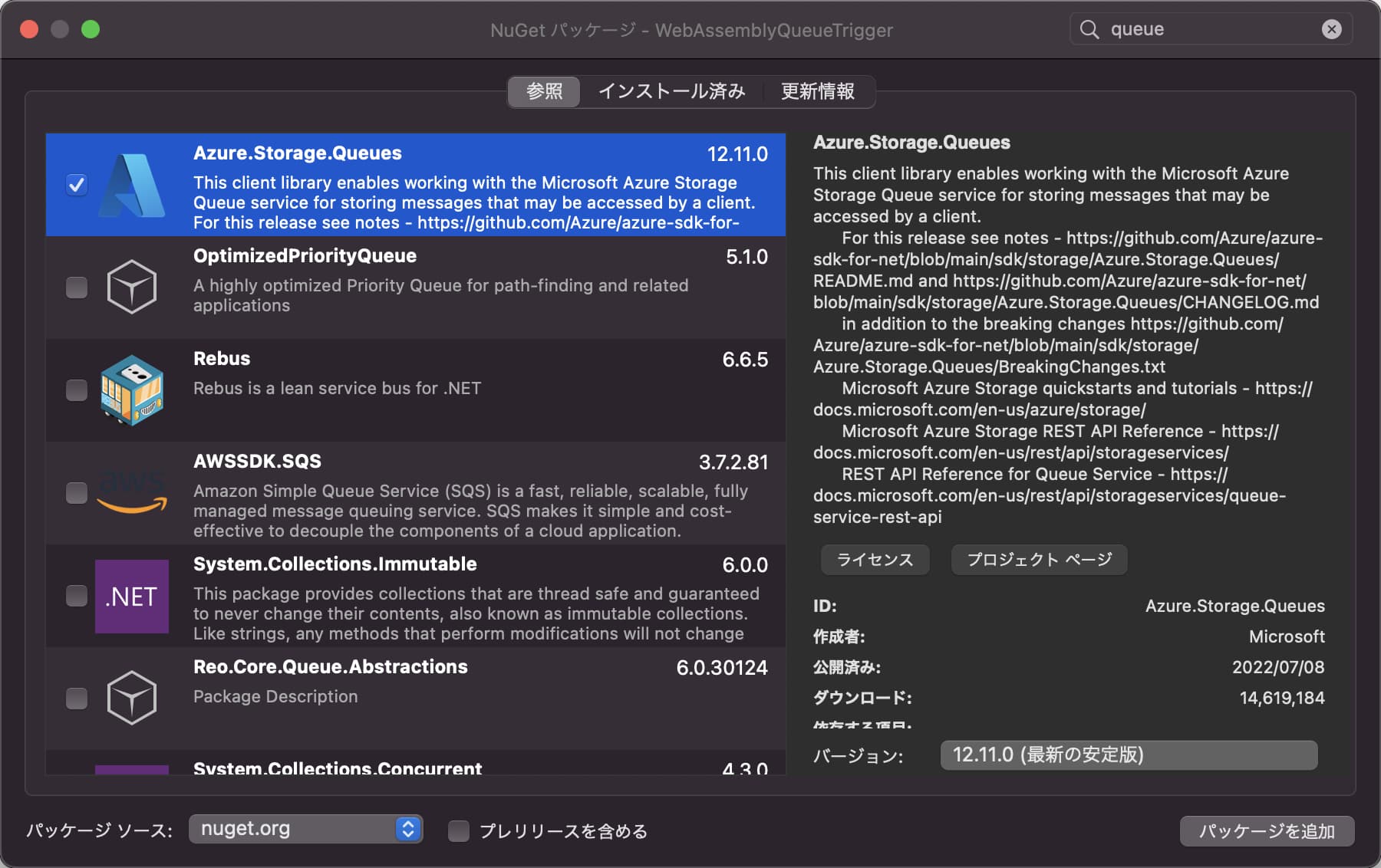The image size is (1381, 868).
Task: Click the published date 2022/07/08
Action: tap(1278, 667)
